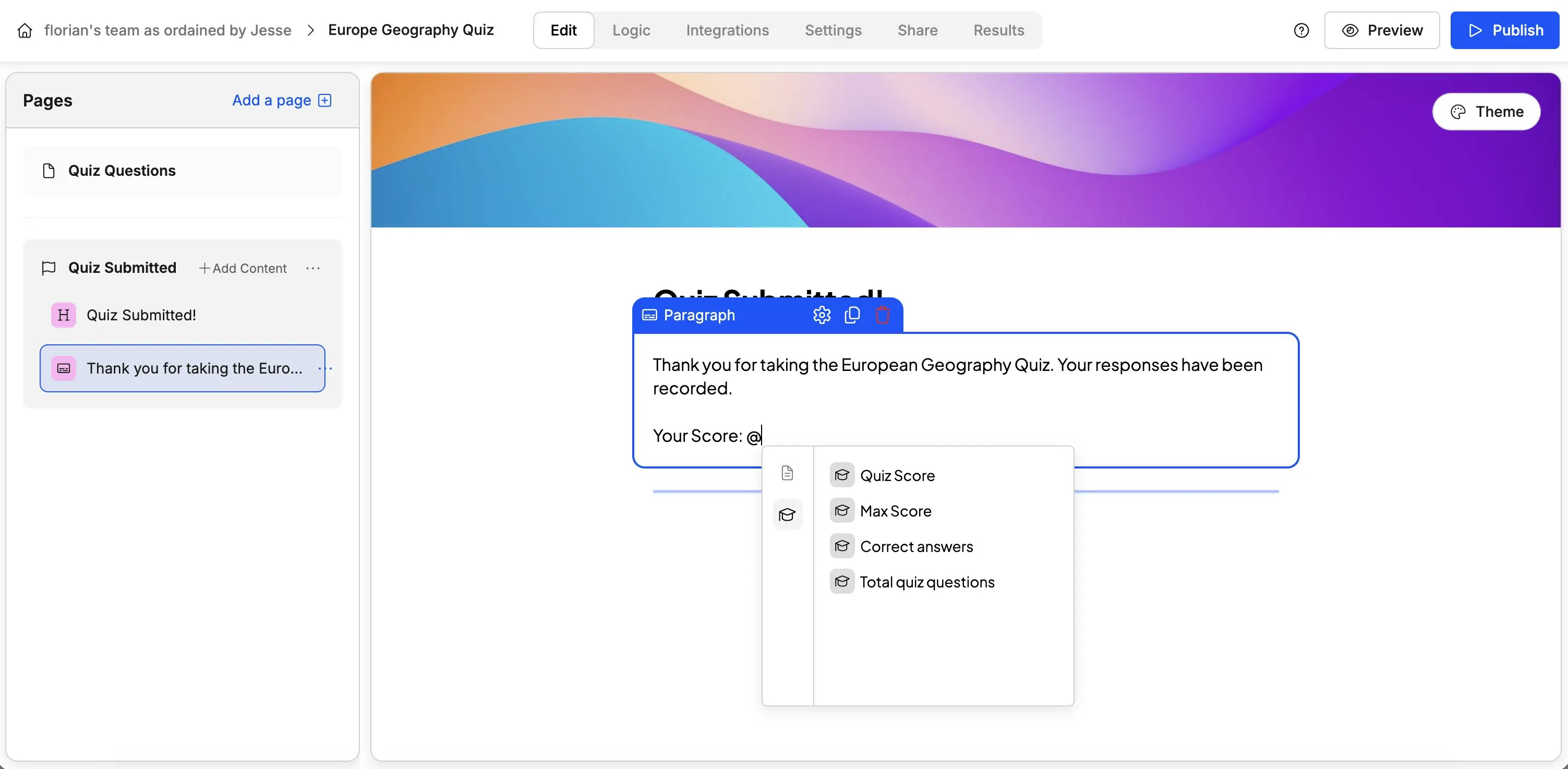Choose Correct answers from mention list

(x=916, y=547)
